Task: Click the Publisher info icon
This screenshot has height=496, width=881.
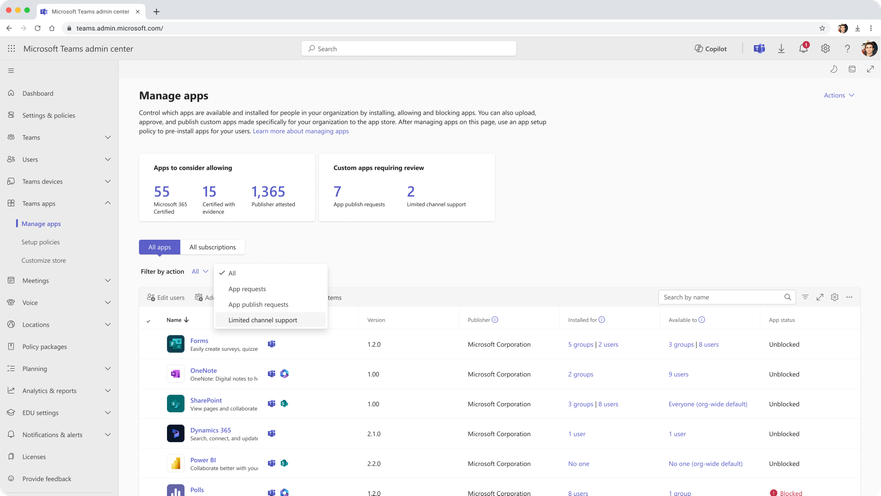Action: coord(495,320)
